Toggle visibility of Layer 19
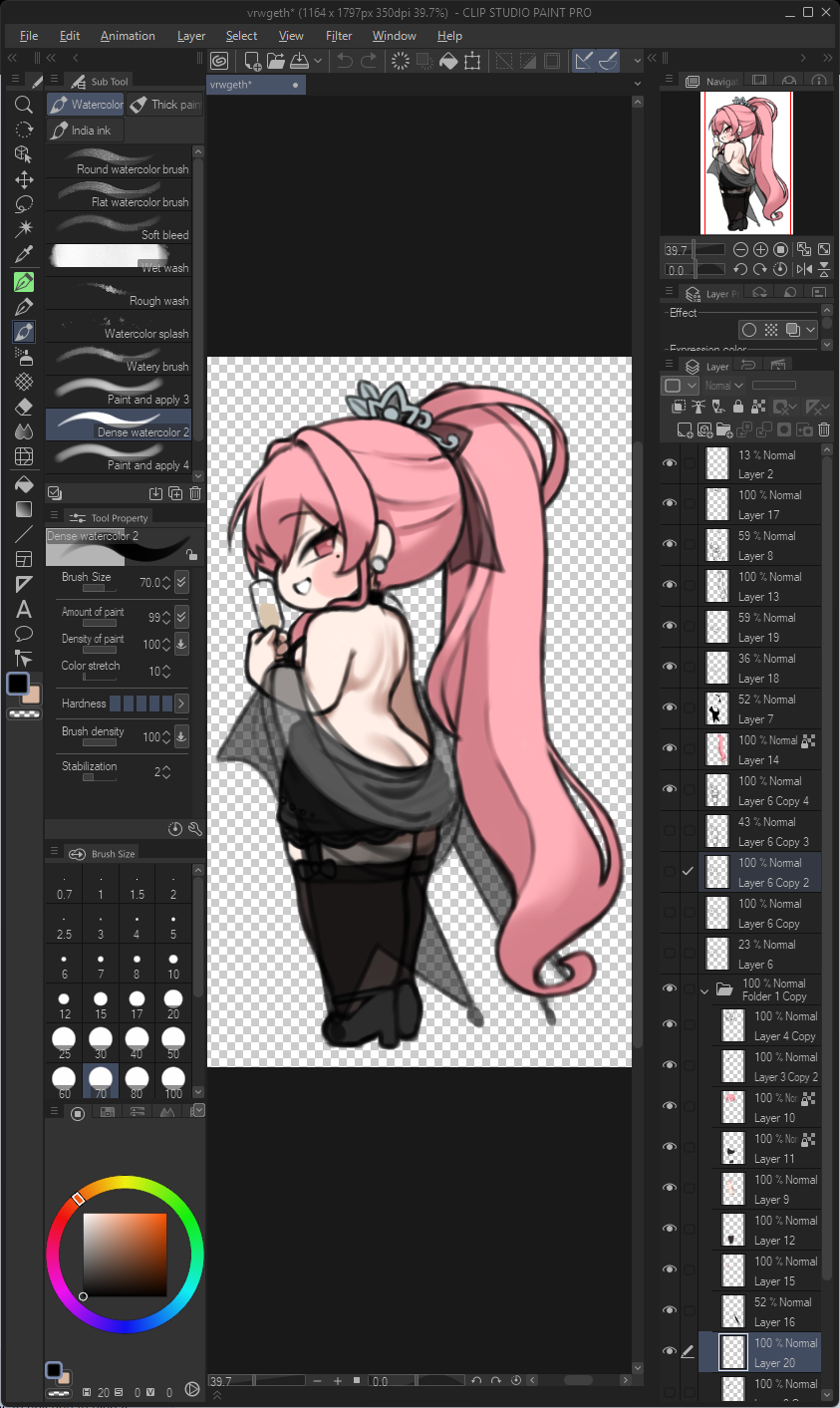The height and width of the screenshot is (1408, 840). pos(670,627)
